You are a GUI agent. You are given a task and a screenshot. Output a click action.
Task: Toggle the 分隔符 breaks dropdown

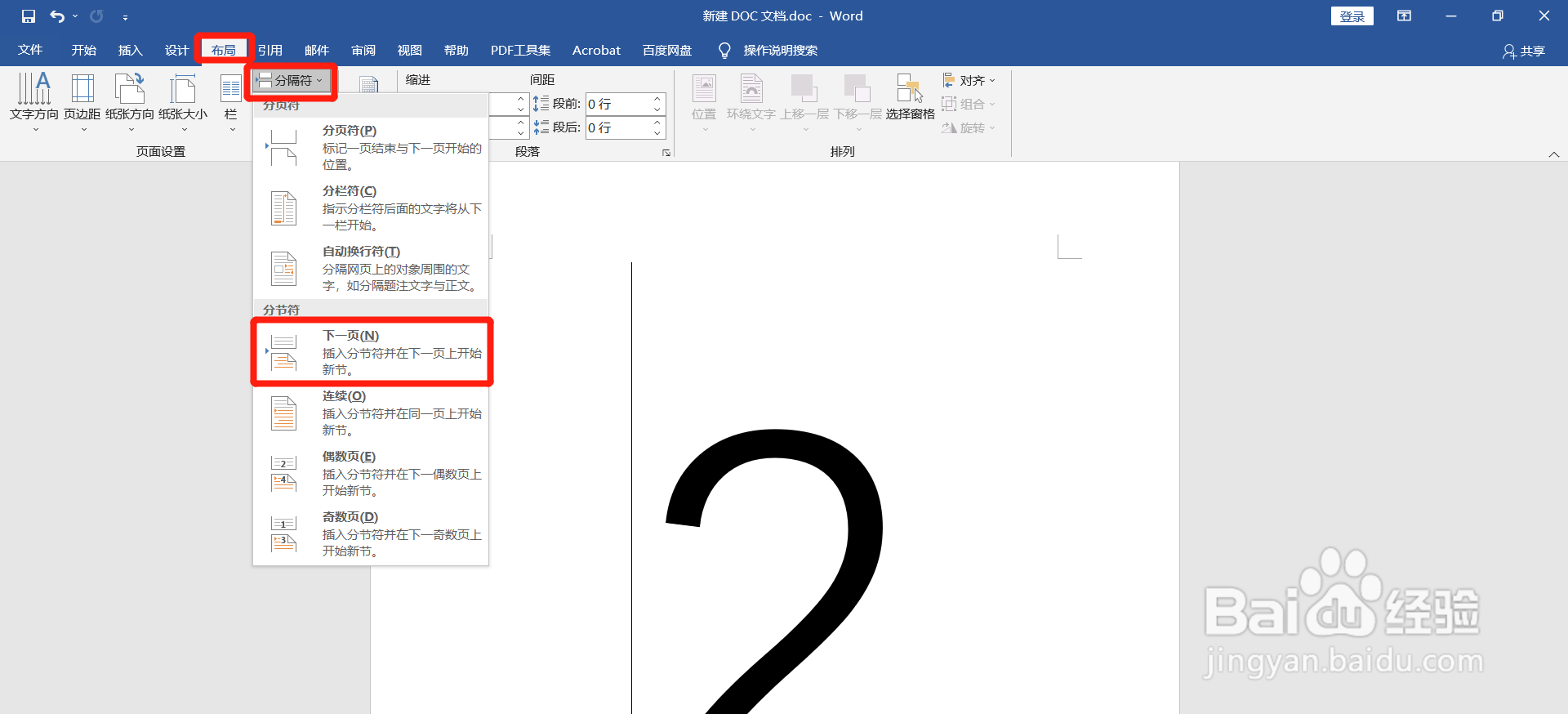[x=292, y=80]
